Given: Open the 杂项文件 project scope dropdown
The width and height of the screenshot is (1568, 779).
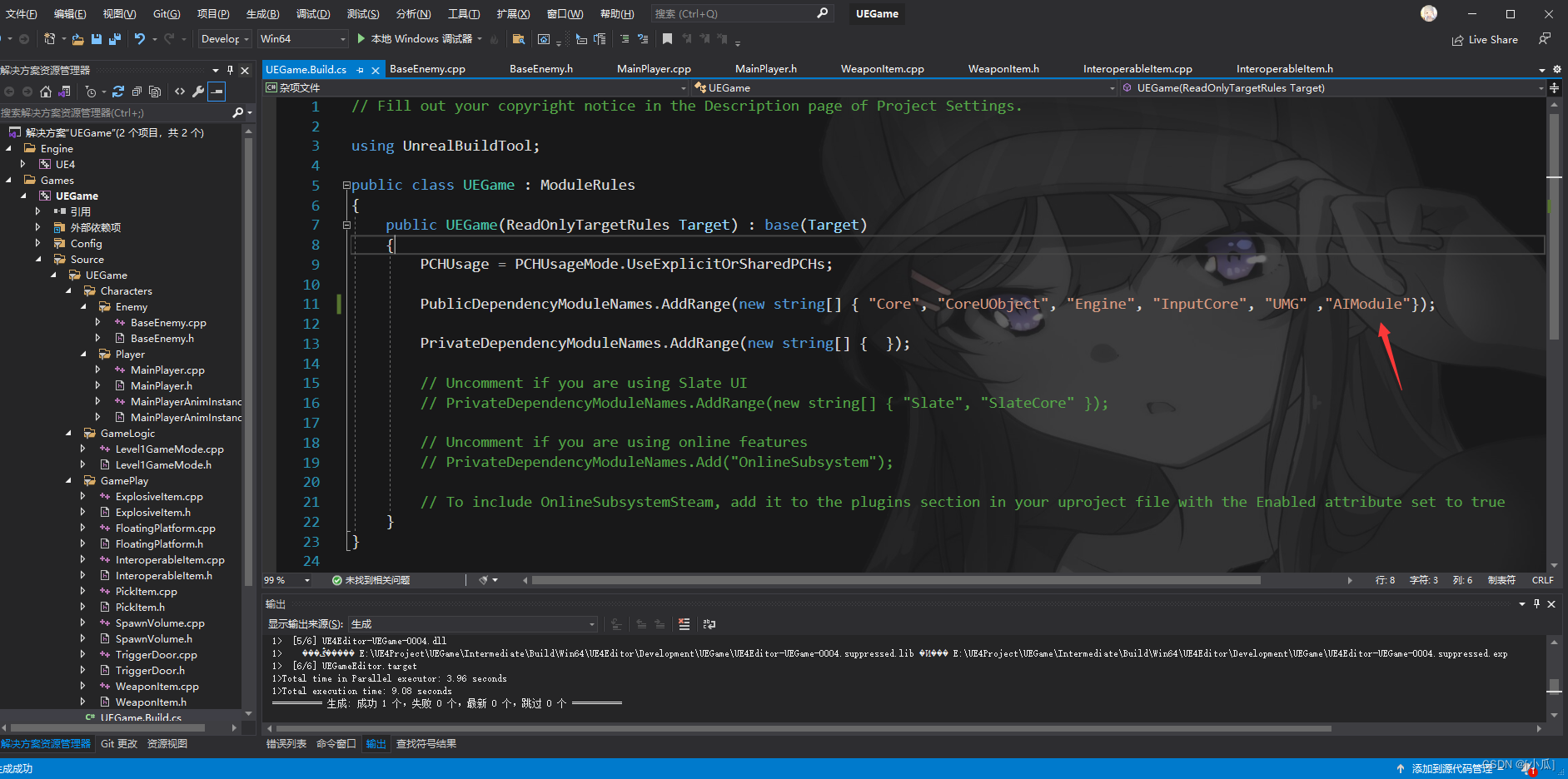Looking at the screenshot, I should pyautogui.click(x=476, y=87).
